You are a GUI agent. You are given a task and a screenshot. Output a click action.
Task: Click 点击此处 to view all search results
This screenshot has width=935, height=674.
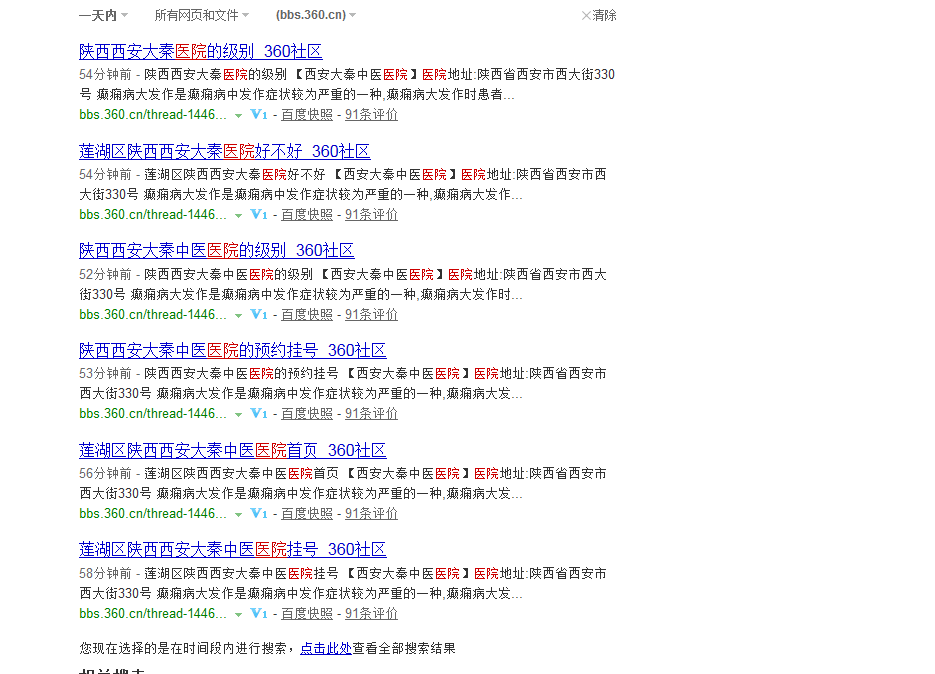coord(325,648)
